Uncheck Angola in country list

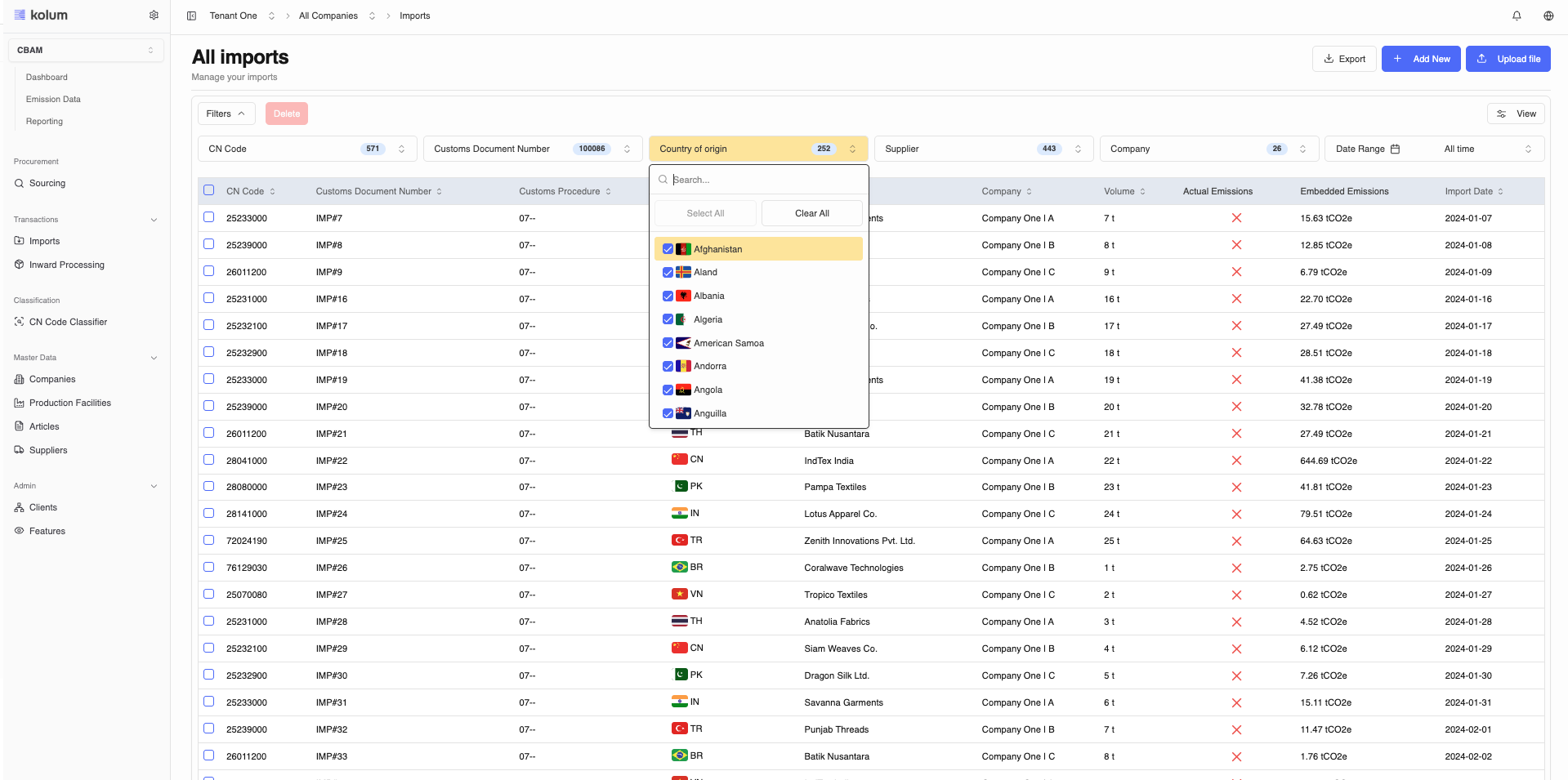point(668,390)
